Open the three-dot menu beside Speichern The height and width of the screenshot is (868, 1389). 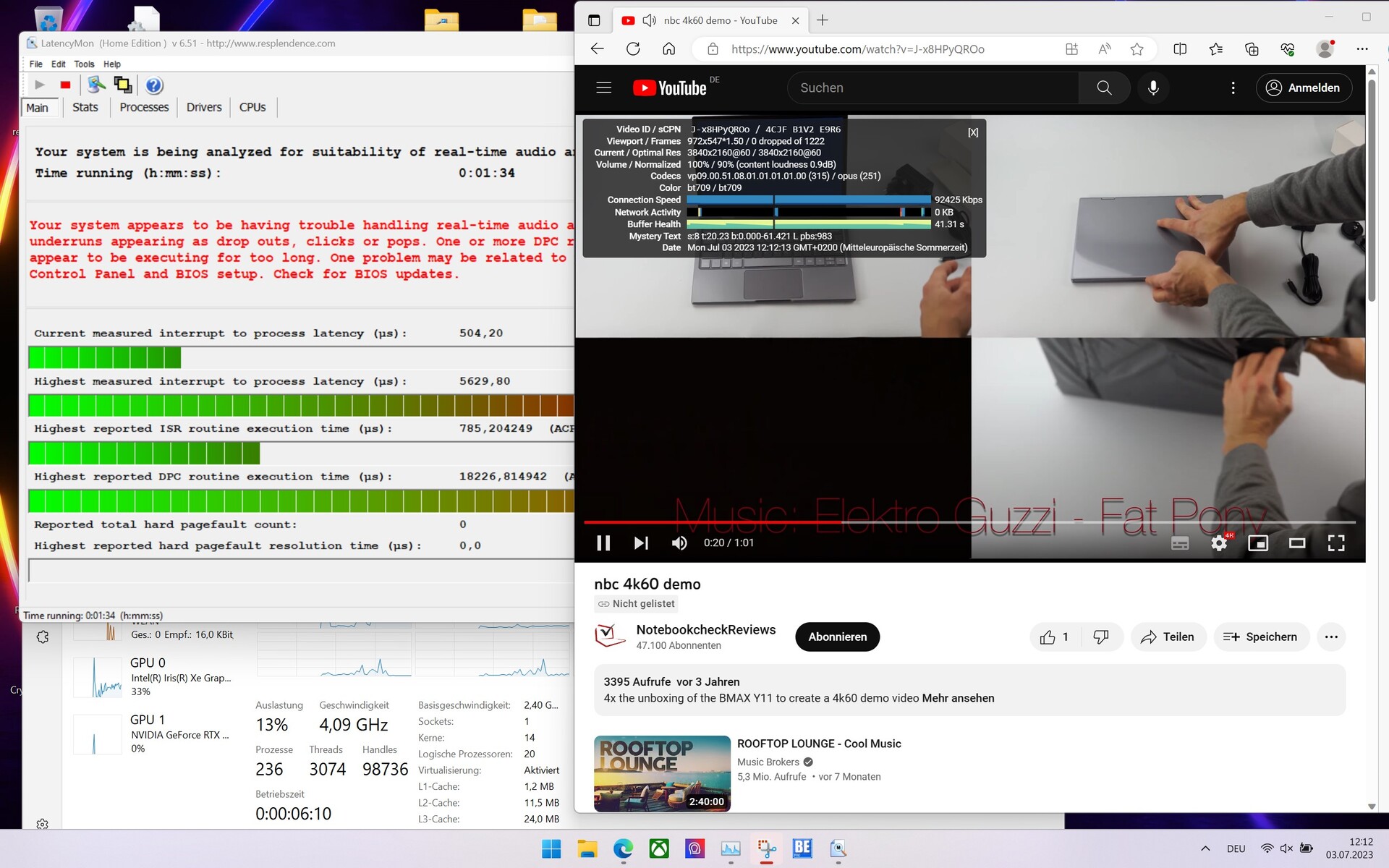[x=1330, y=637]
